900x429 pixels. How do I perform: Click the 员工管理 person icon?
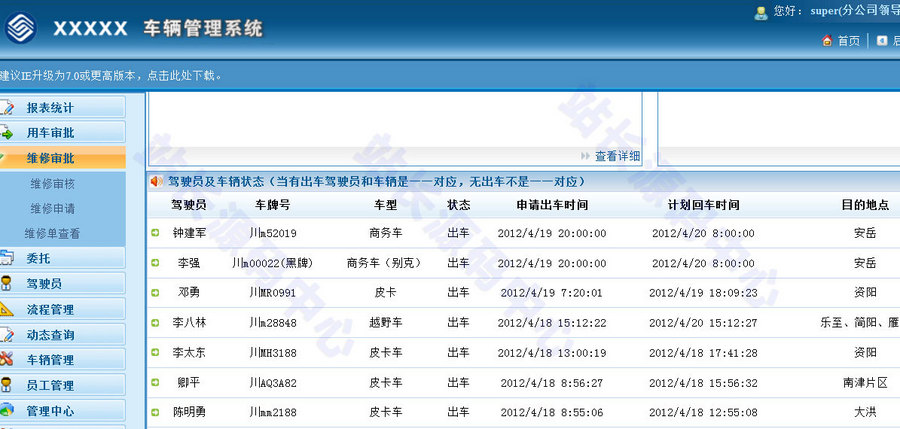click(6, 385)
